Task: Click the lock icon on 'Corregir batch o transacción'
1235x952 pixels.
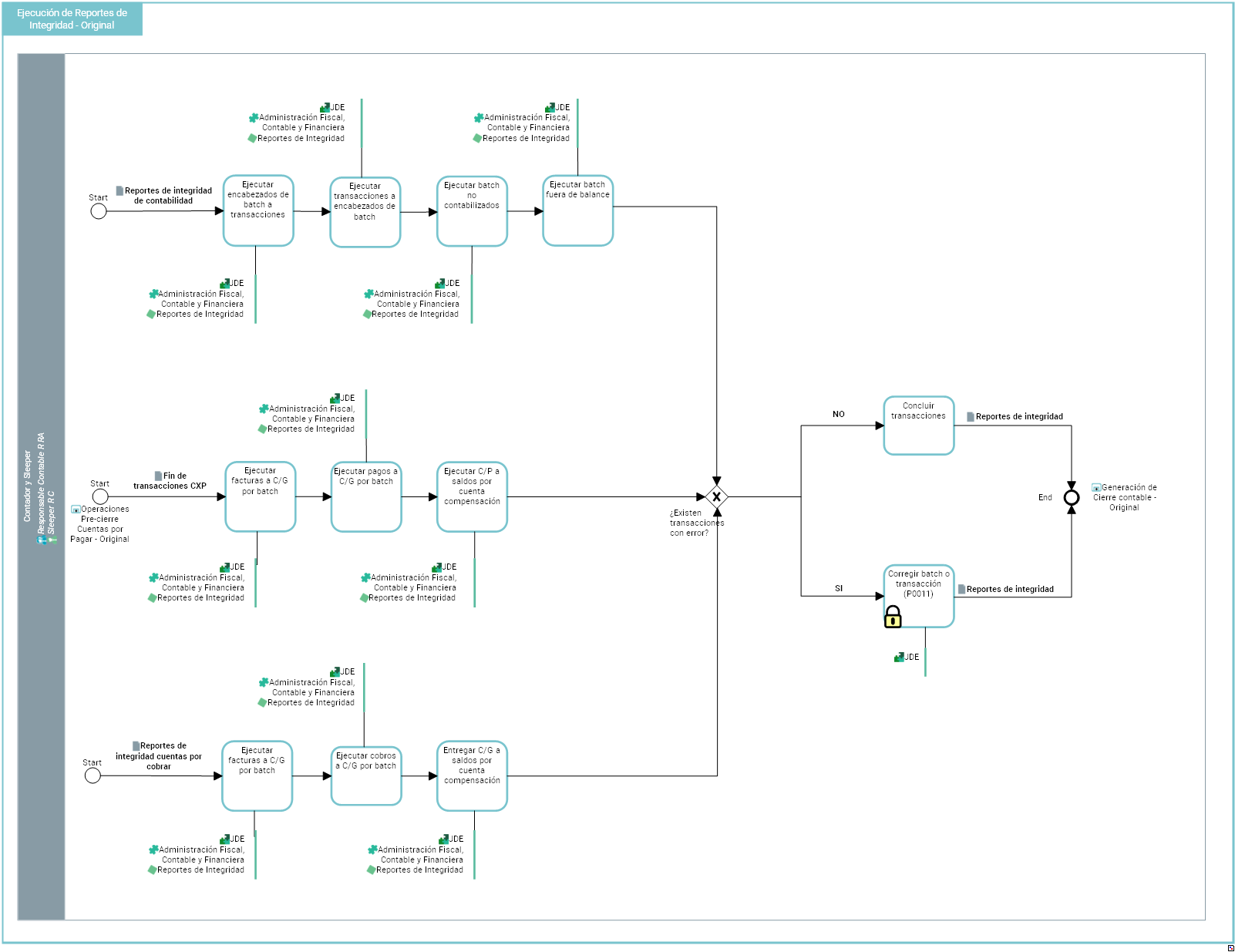Action: [893, 617]
